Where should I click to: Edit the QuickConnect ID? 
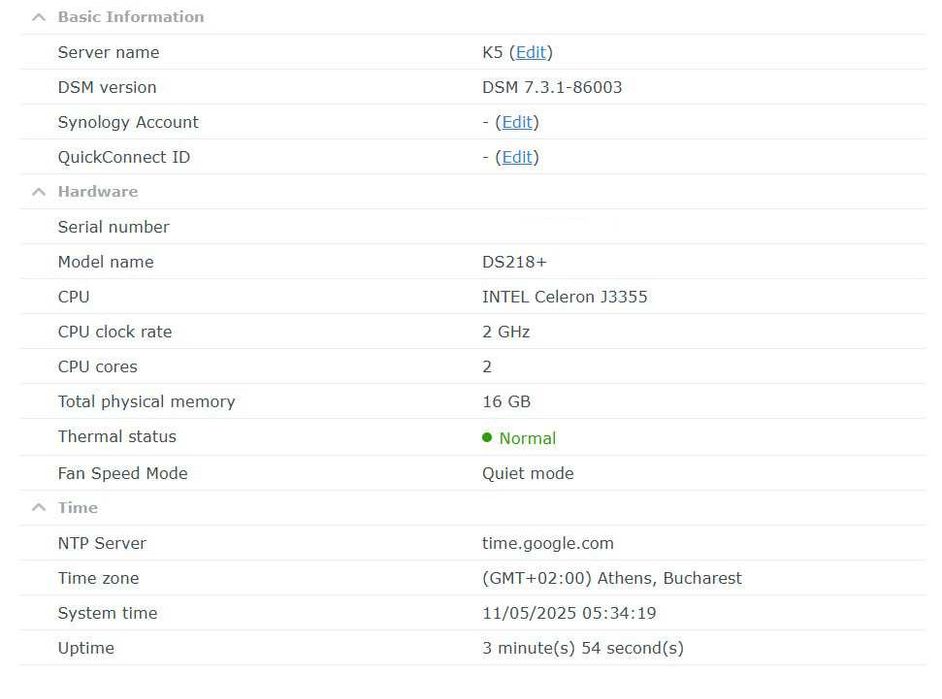point(517,157)
